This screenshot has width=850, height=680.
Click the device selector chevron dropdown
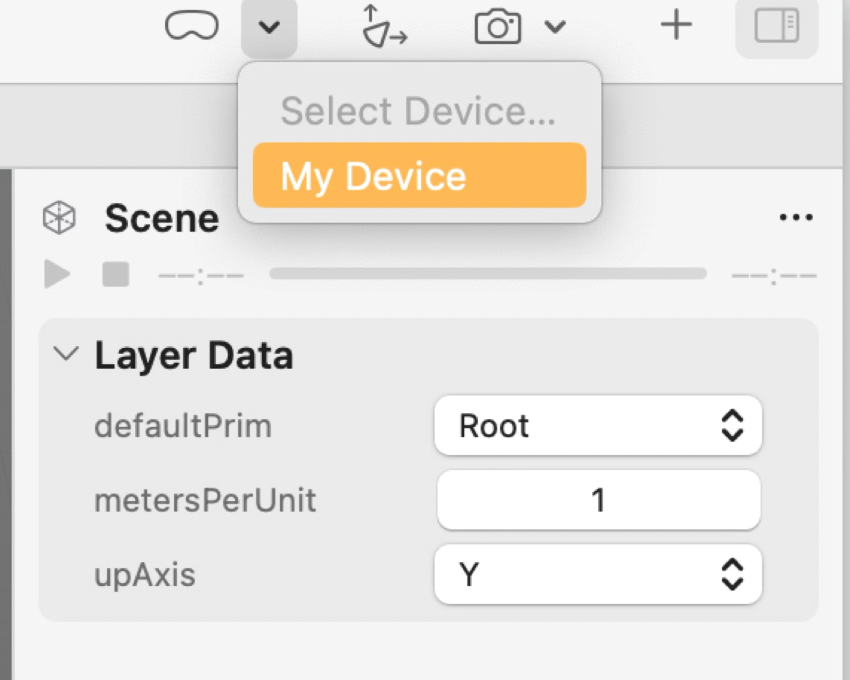pos(268,28)
